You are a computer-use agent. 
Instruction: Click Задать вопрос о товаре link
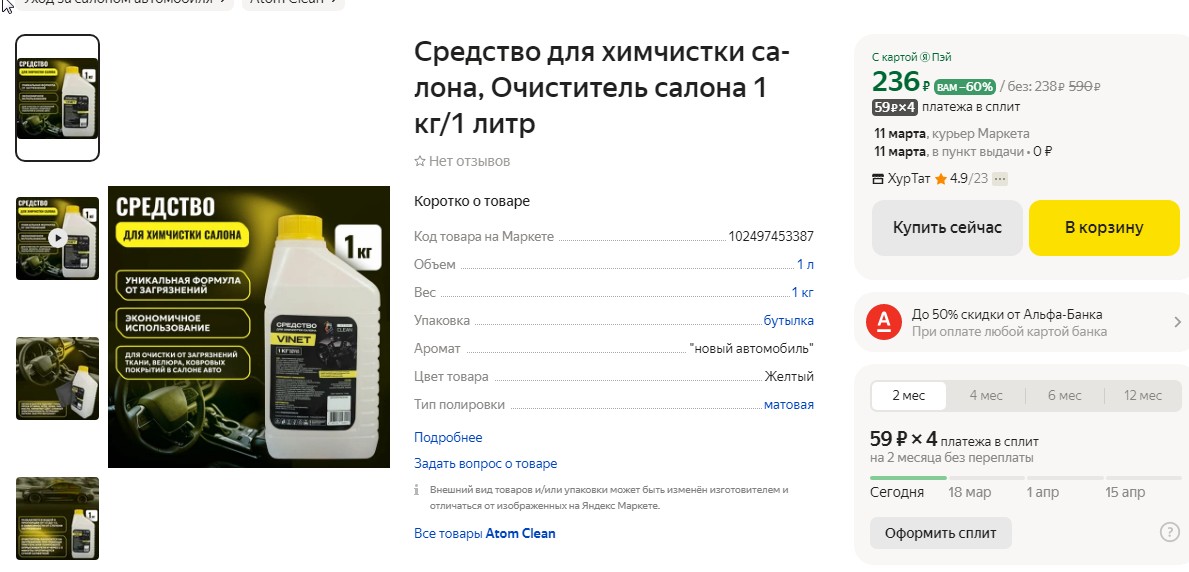point(485,464)
